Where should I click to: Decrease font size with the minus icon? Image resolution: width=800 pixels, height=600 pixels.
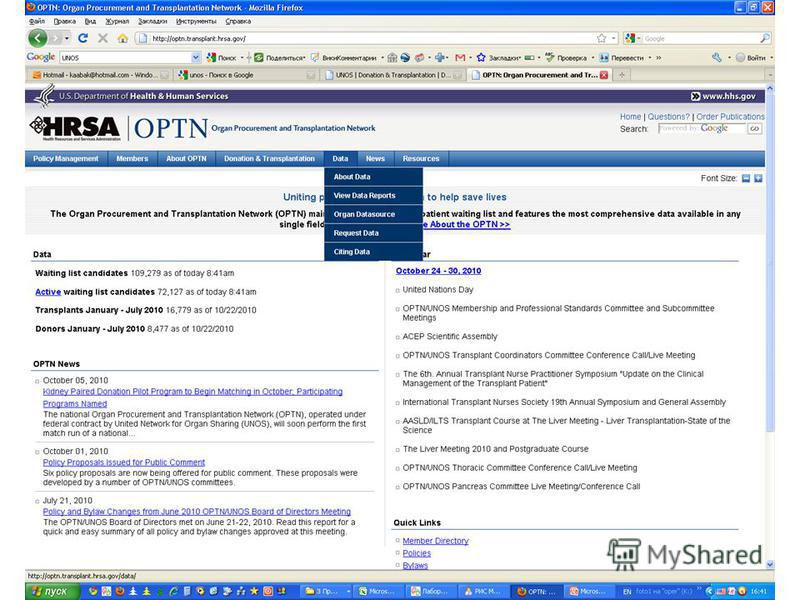tap(746, 178)
